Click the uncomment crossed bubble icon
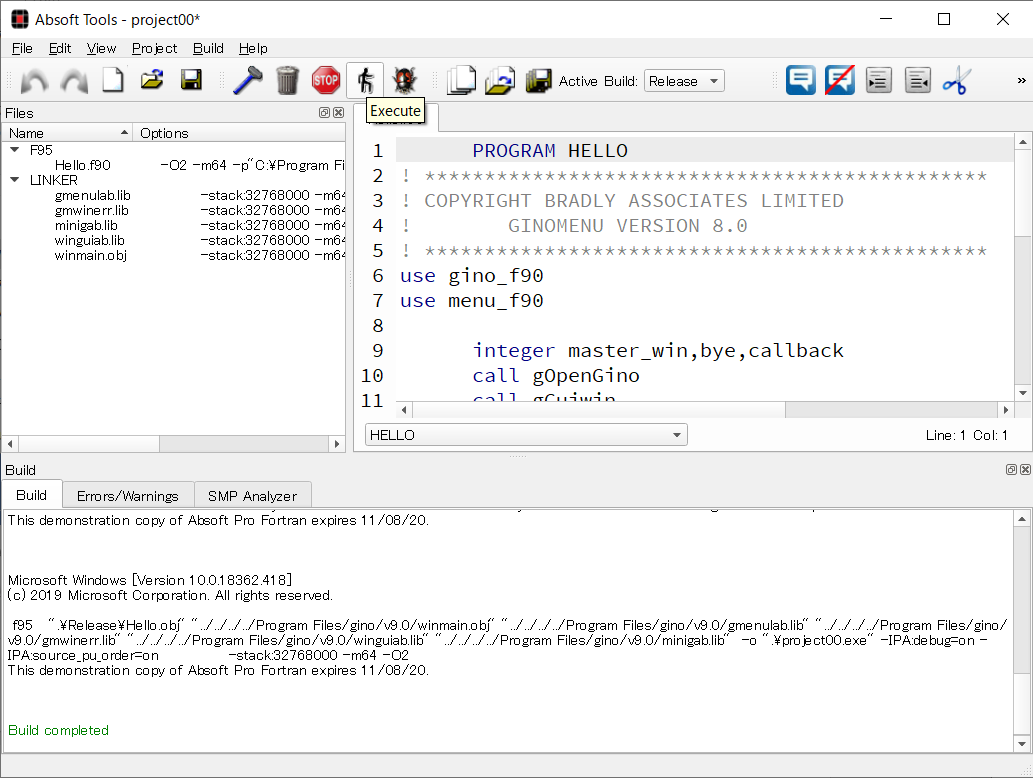 click(x=840, y=80)
